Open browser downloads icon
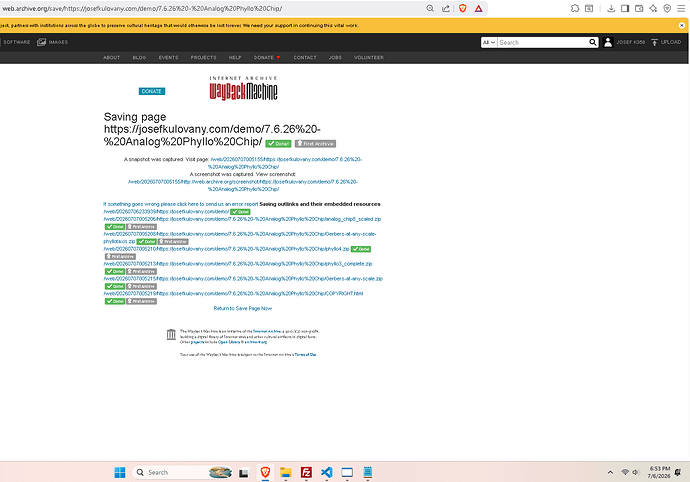690x482 pixels. pyautogui.click(x=611, y=8)
